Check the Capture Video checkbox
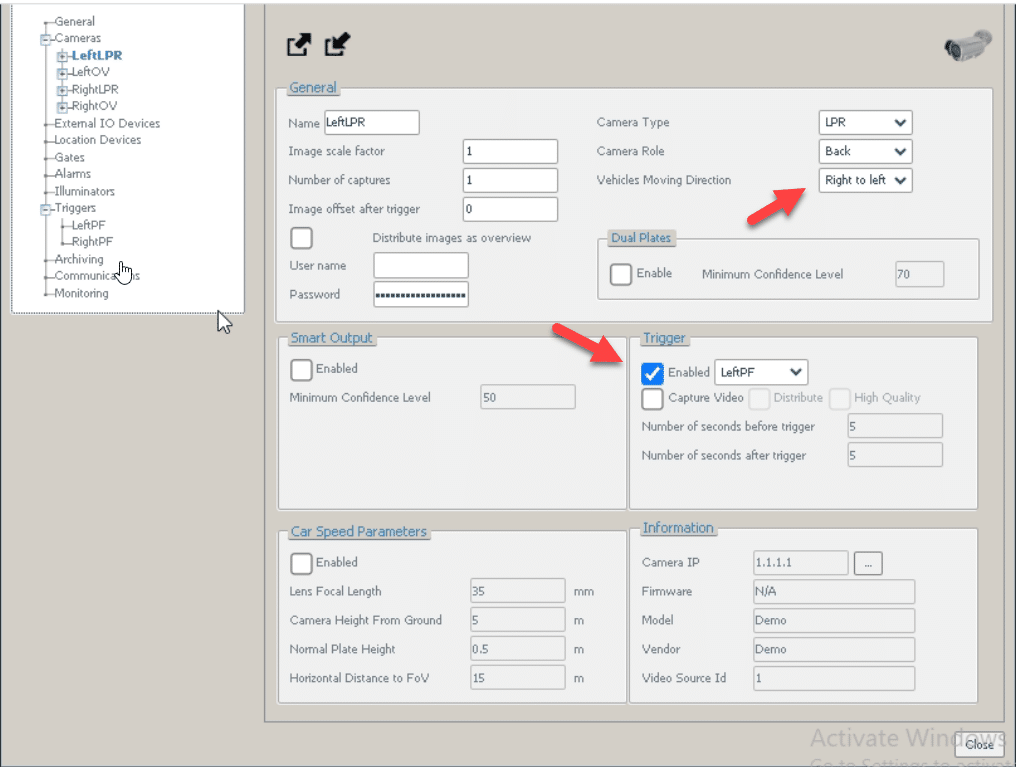Viewport: 1016px width, 767px height. (x=652, y=398)
